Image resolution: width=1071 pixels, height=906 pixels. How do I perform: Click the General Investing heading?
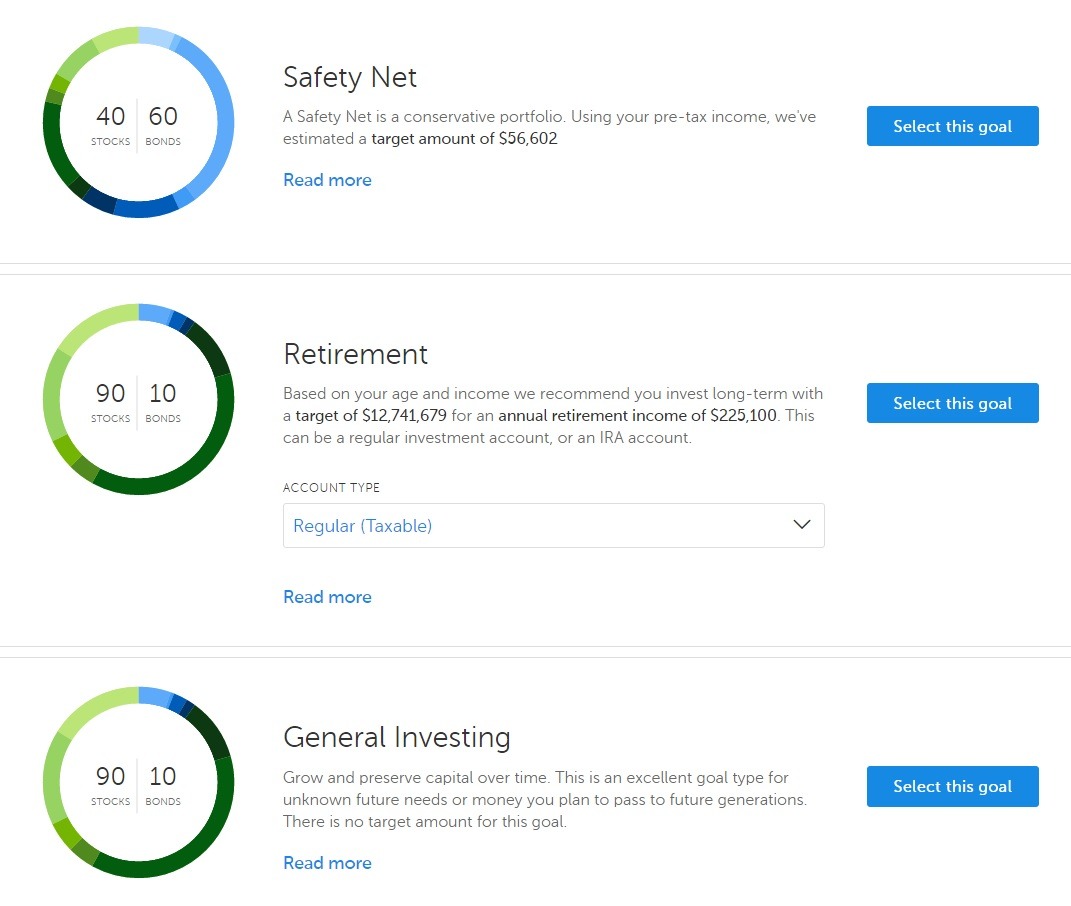(397, 737)
